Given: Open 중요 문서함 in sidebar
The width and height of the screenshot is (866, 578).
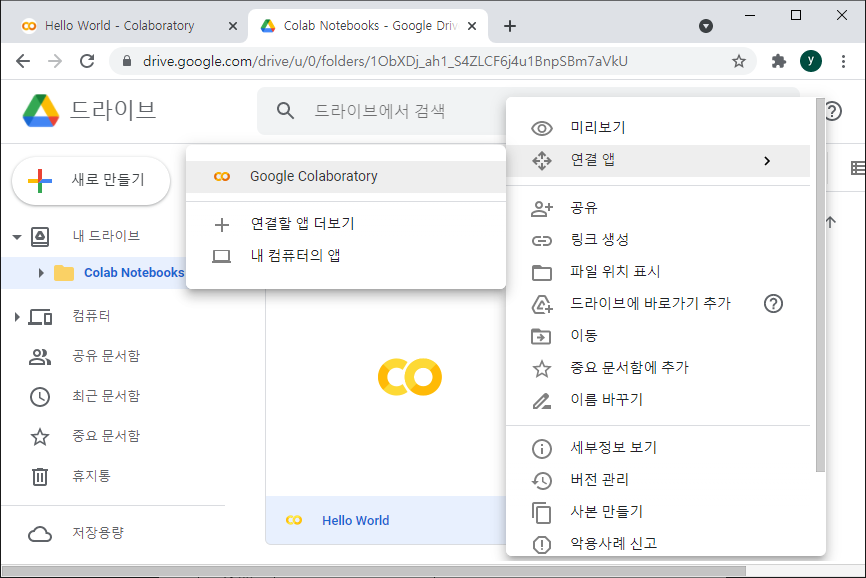Looking at the screenshot, I should click(x=106, y=436).
